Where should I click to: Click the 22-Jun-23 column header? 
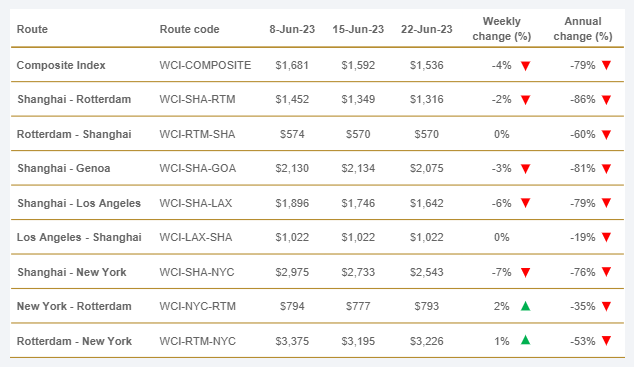(427, 29)
